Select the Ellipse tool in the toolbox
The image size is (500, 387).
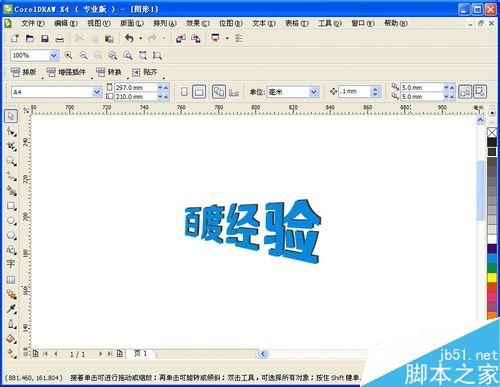11,221
